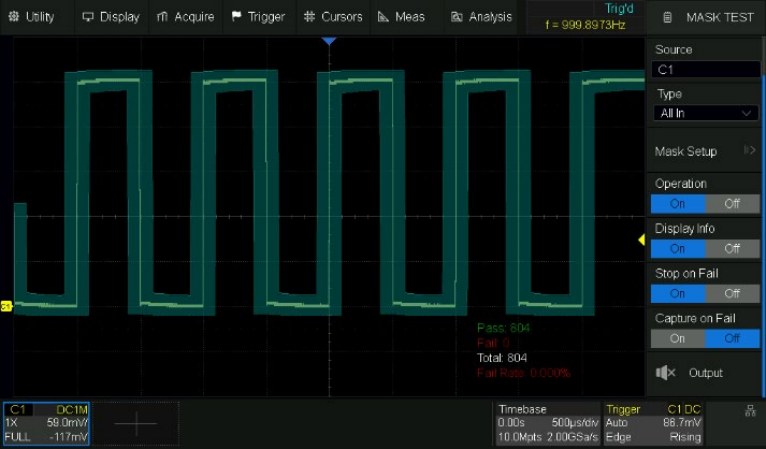The image size is (766, 449).
Task: Click the -117mV offset value
Action: (x=69, y=437)
